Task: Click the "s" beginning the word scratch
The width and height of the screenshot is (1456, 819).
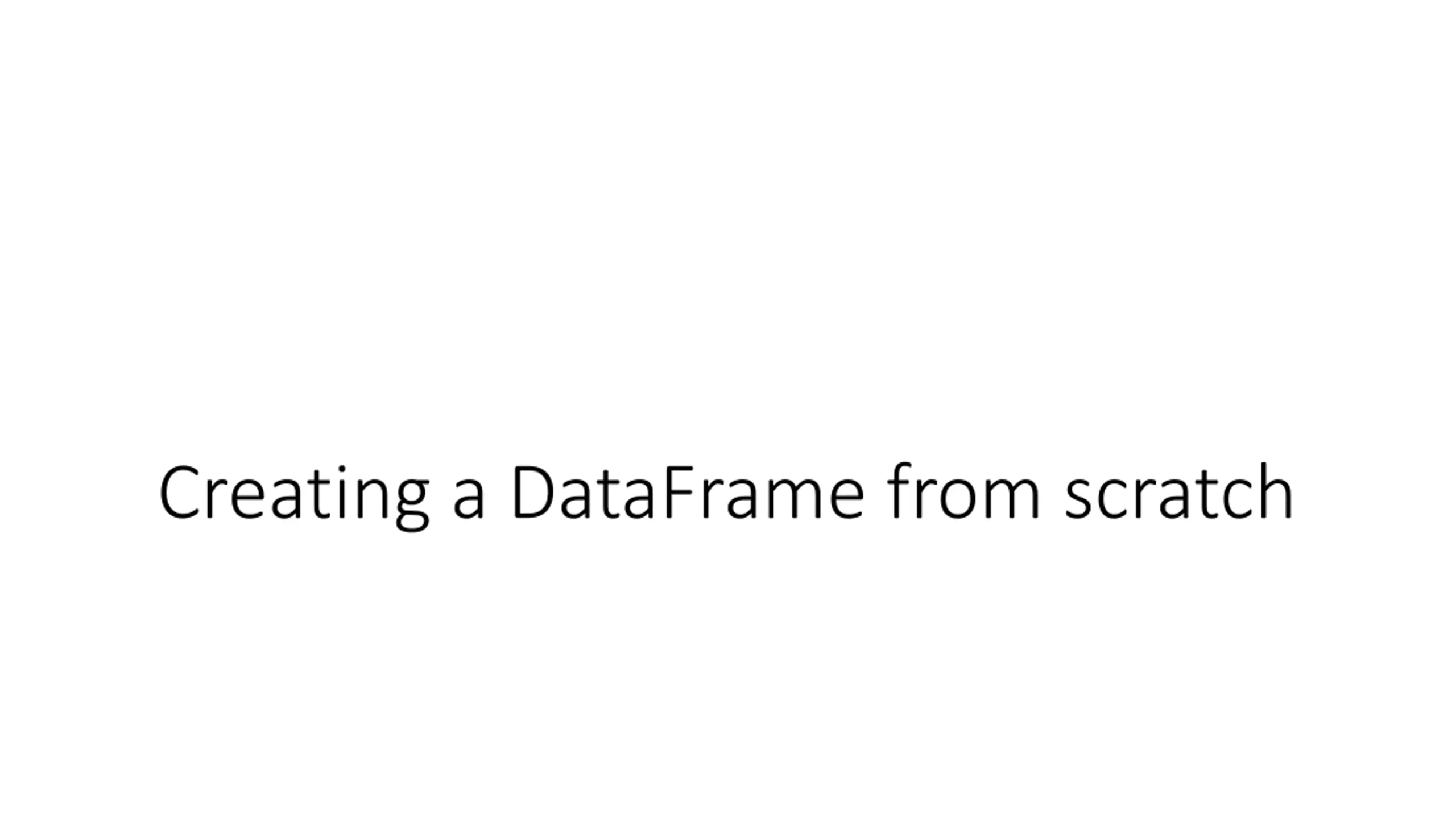Action: (x=1078, y=499)
